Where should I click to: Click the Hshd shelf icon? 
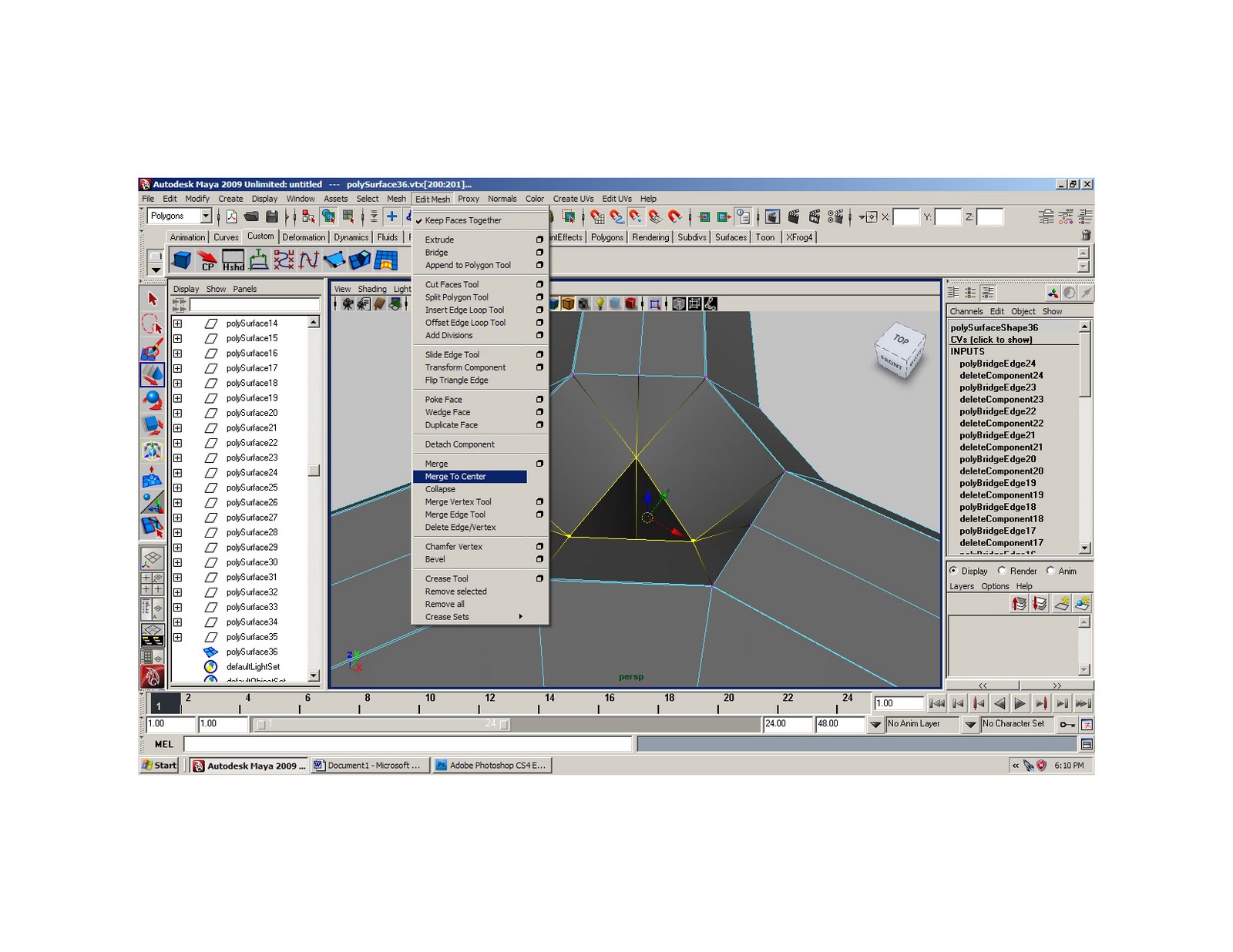(233, 260)
